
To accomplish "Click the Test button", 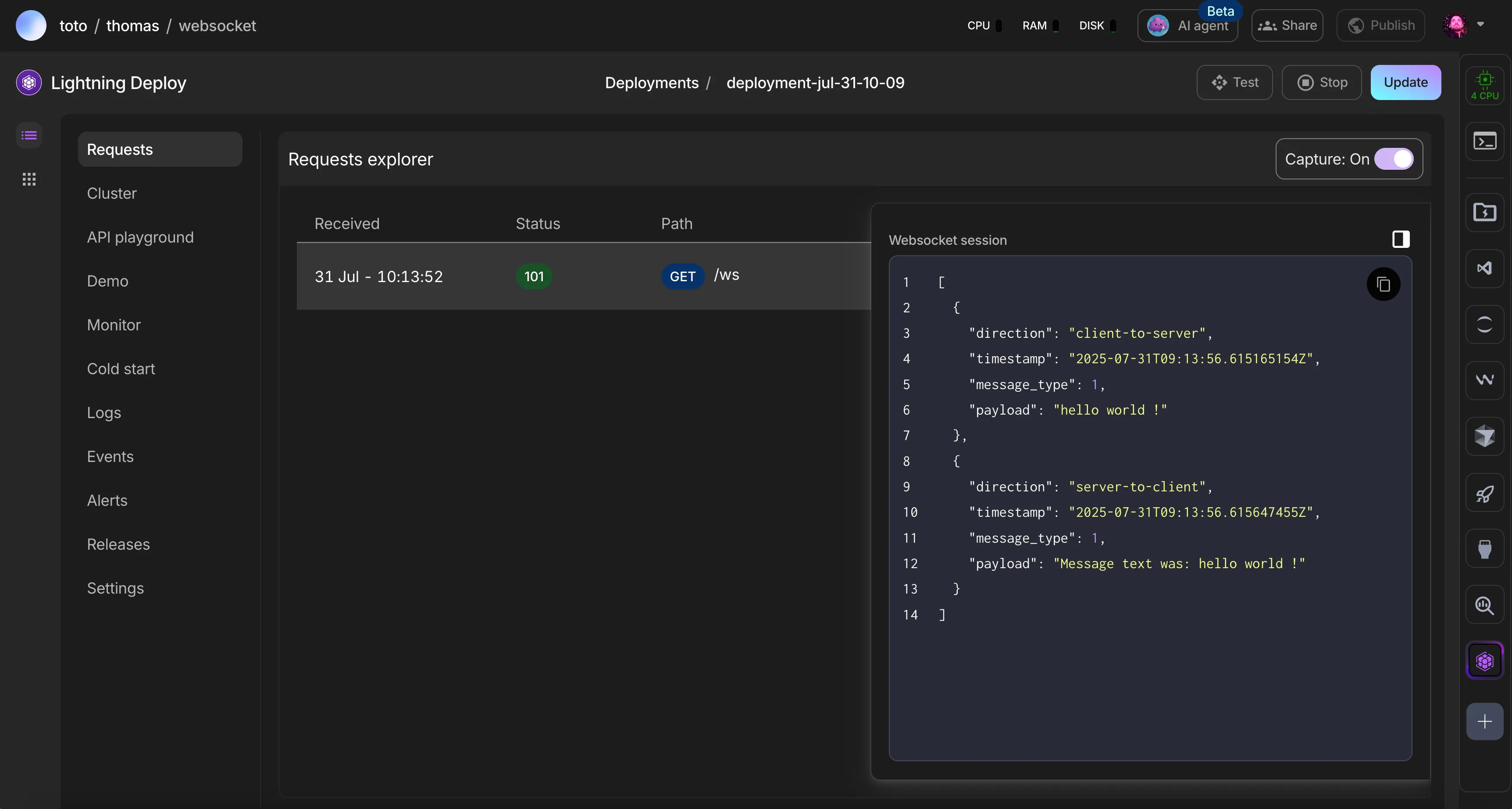I will (1234, 82).
